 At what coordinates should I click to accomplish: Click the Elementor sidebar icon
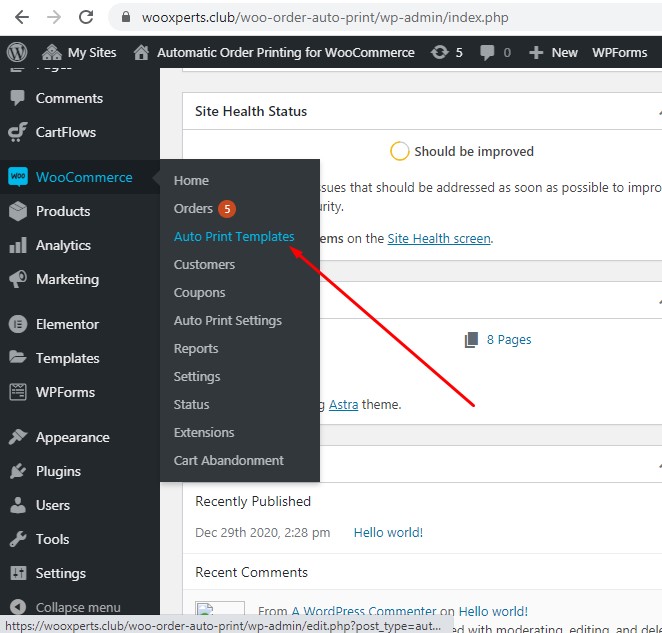tap(18, 324)
